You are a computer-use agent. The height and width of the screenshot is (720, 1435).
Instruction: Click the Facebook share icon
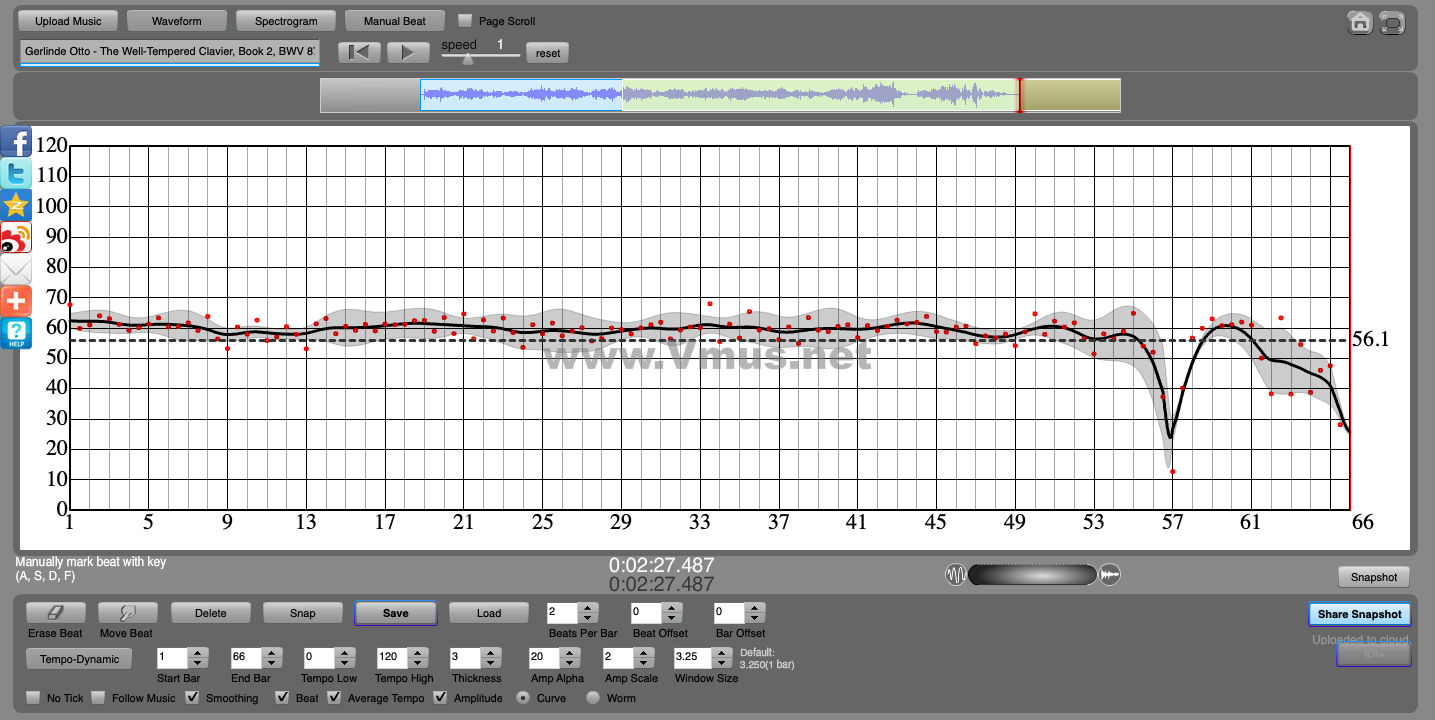coord(16,143)
